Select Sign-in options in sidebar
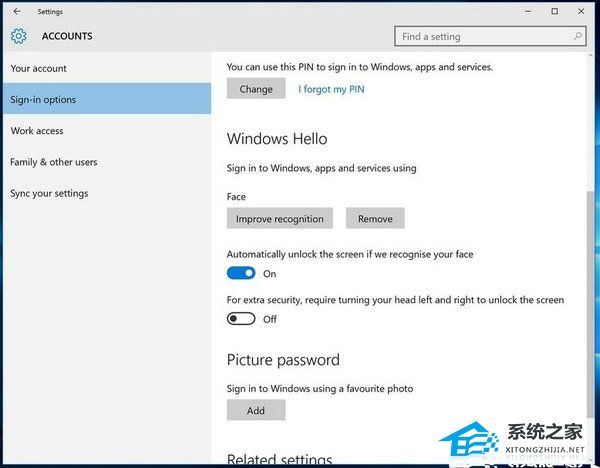This screenshot has height=468, width=600. tap(43, 100)
